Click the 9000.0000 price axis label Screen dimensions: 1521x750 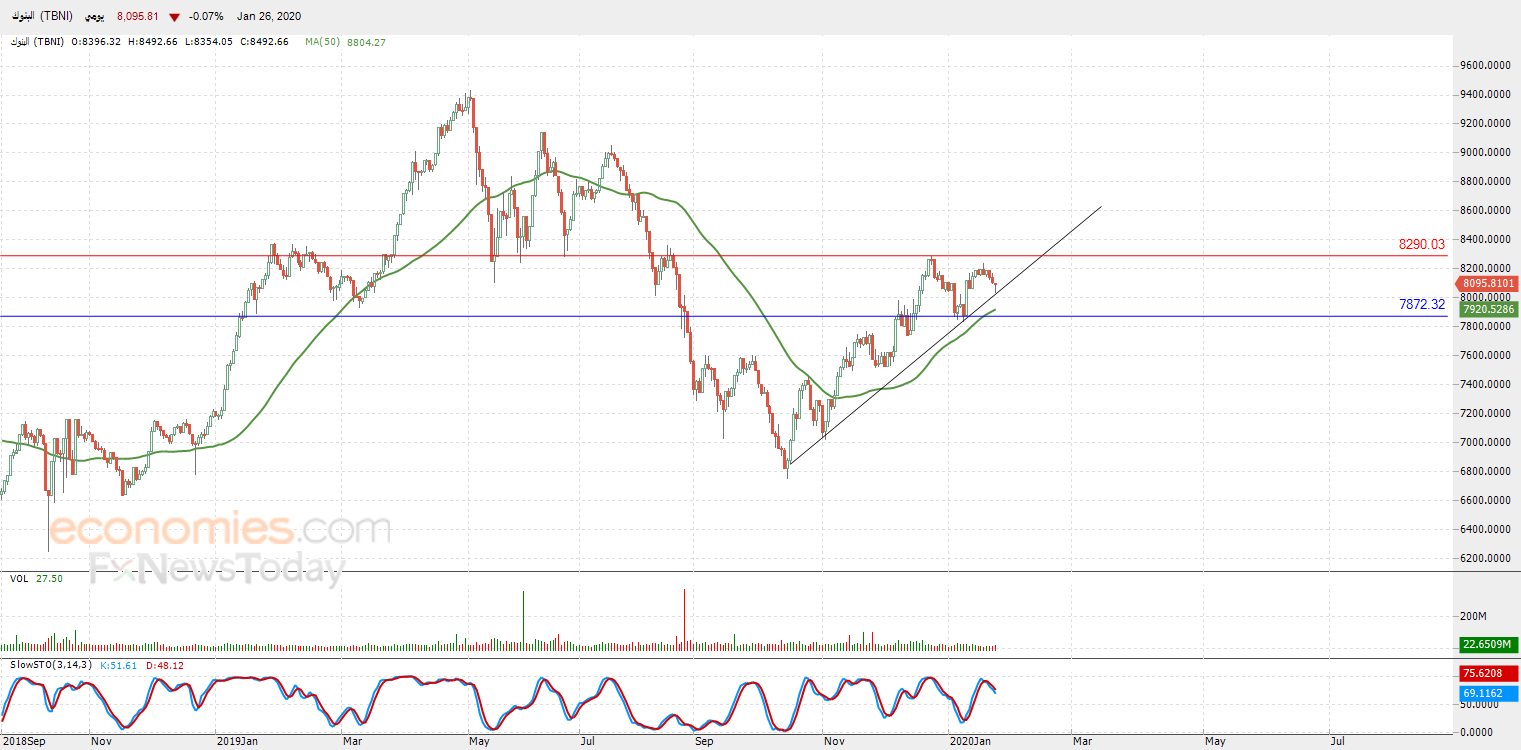coord(1484,153)
